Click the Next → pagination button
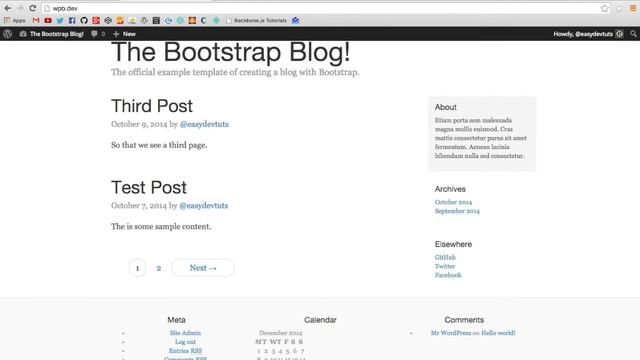The height and width of the screenshot is (360, 640). click(x=203, y=268)
